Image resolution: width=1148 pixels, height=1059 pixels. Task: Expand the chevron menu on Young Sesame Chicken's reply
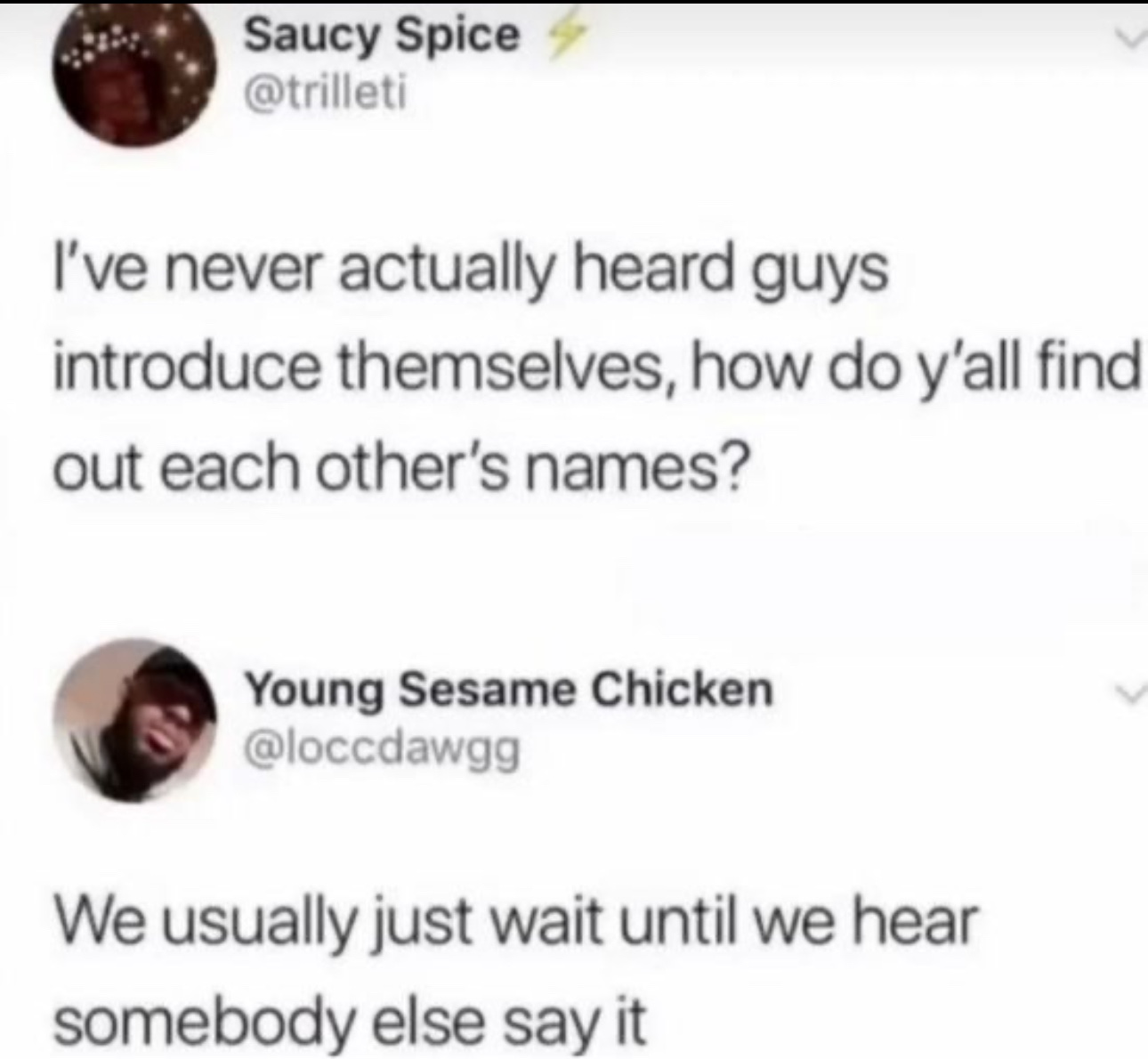pos(1131,691)
